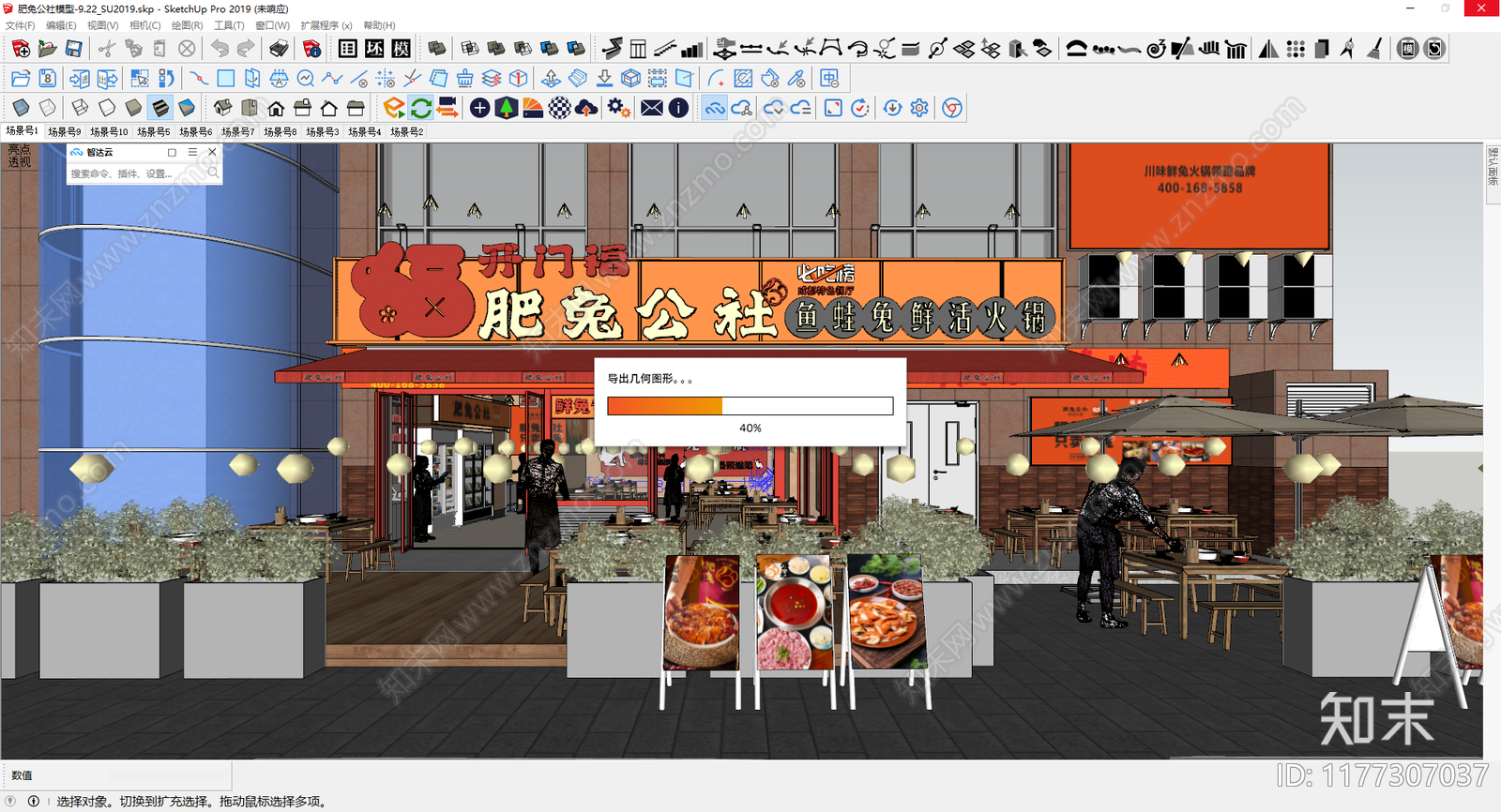Image resolution: width=1501 pixels, height=812 pixels.
Task: Click the blue eyedropper icon
Action: tap(796, 79)
